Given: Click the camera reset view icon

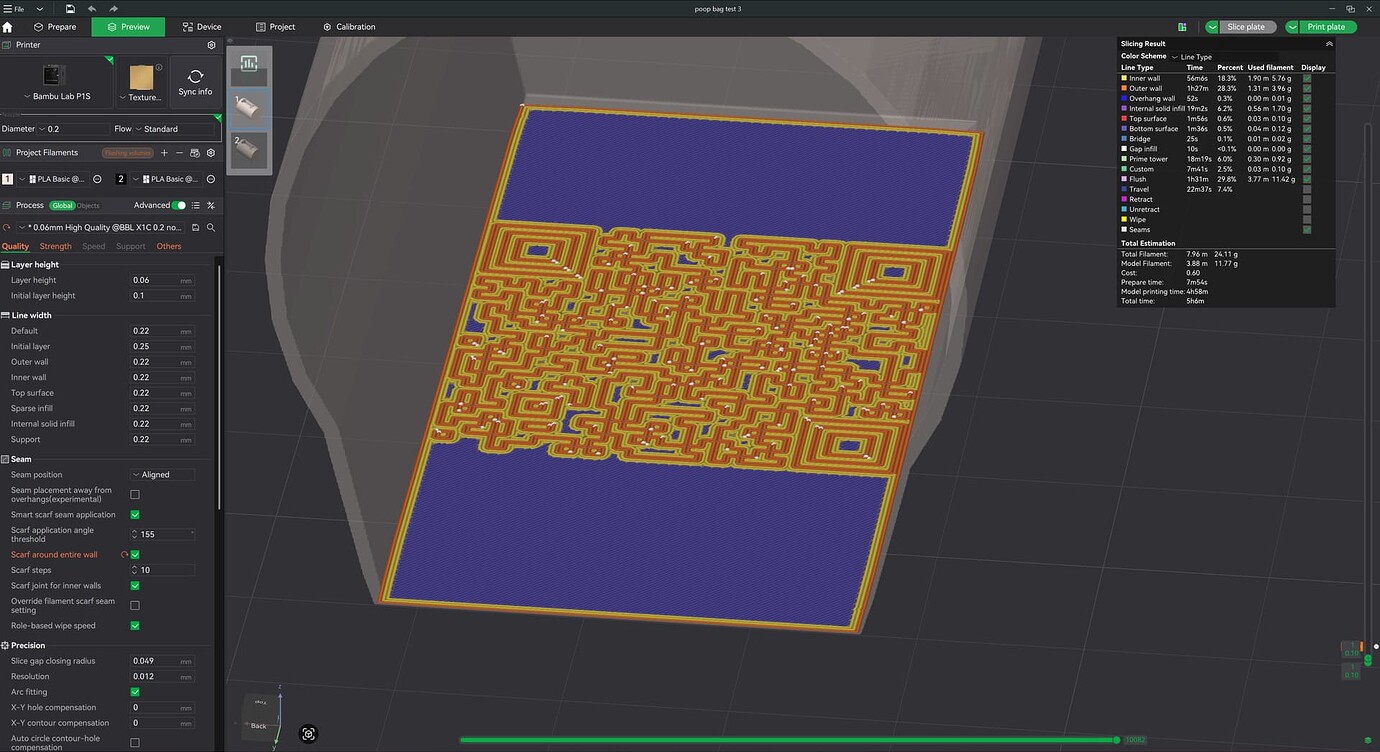Looking at the screenshot, I should (308, 734).
